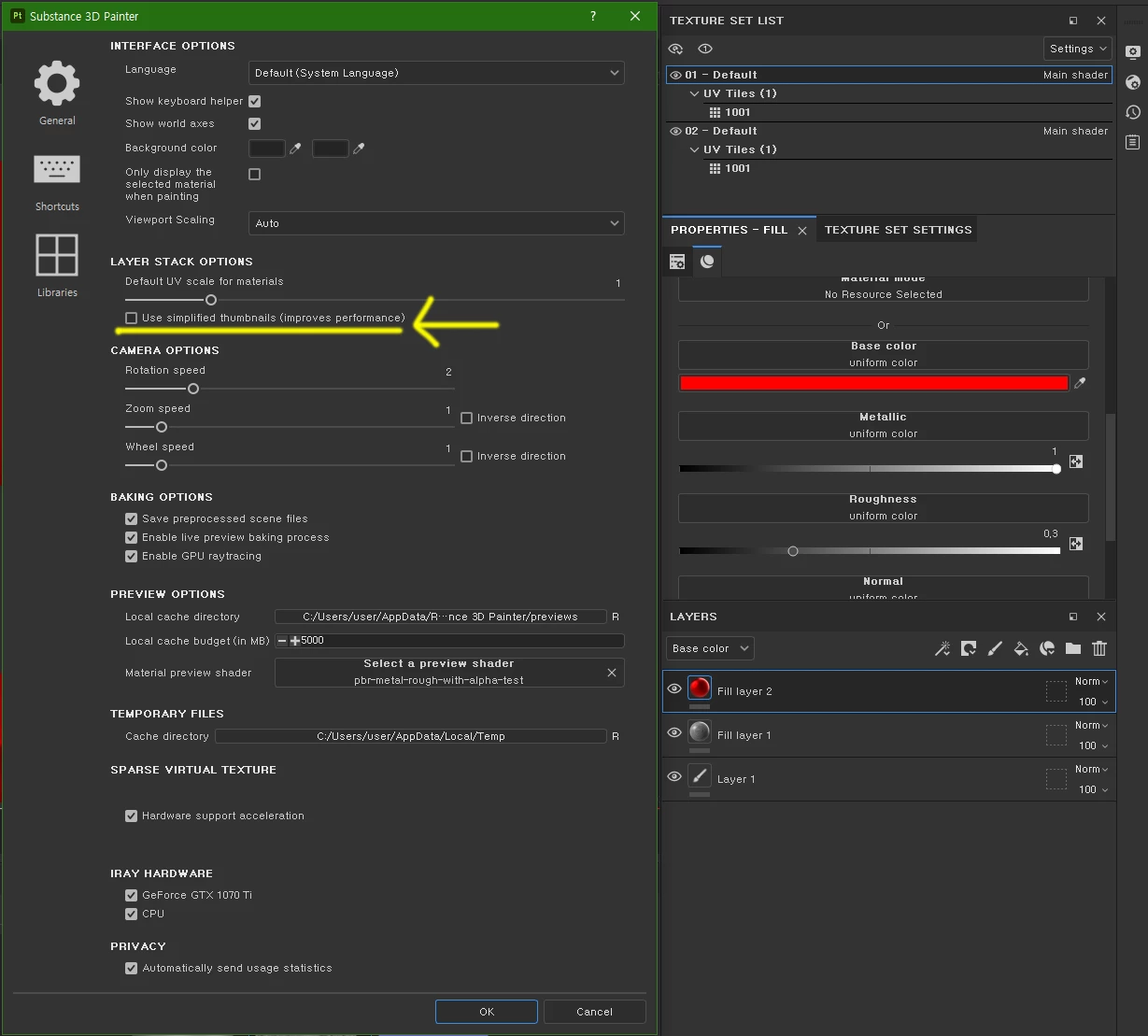Click Roughness random value dice icon
This screenshot has width=1148, height=1036.
point(1076,544)
